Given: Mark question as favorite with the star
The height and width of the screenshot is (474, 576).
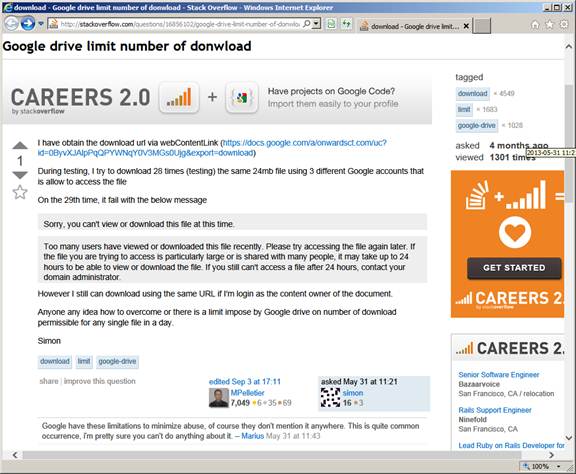Looking at the screenshot, I should pyautogui.click(x=20, y=192).
